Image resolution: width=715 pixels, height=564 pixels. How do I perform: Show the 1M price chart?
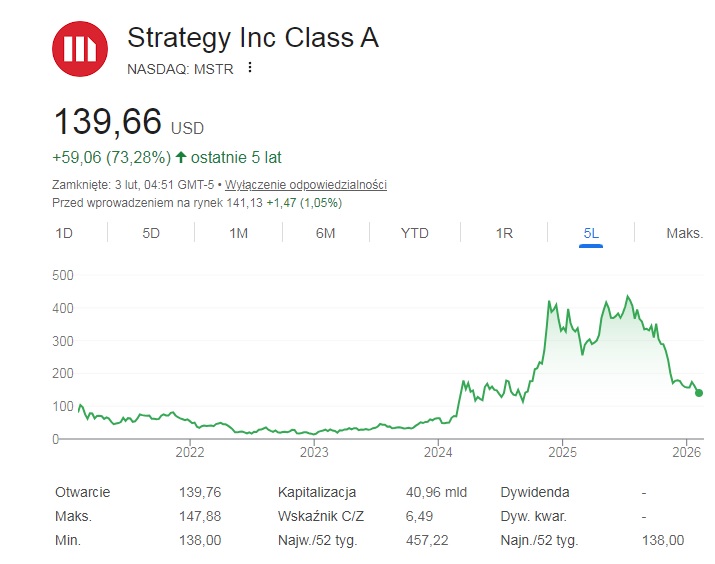(x=238, y=233)
